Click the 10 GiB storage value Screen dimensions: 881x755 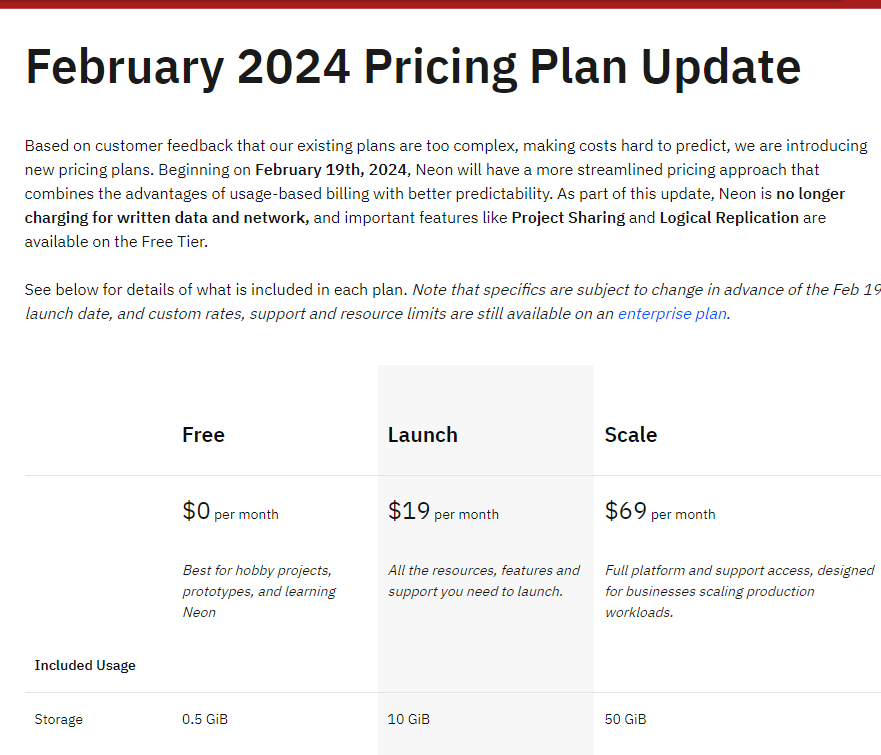tap(409, 720)
